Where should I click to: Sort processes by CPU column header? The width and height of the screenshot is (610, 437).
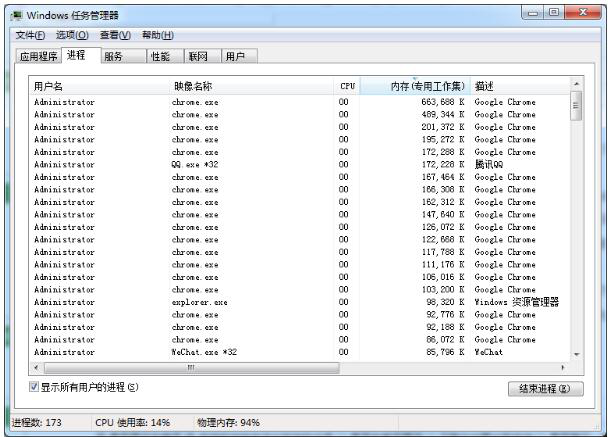[346, 87]
